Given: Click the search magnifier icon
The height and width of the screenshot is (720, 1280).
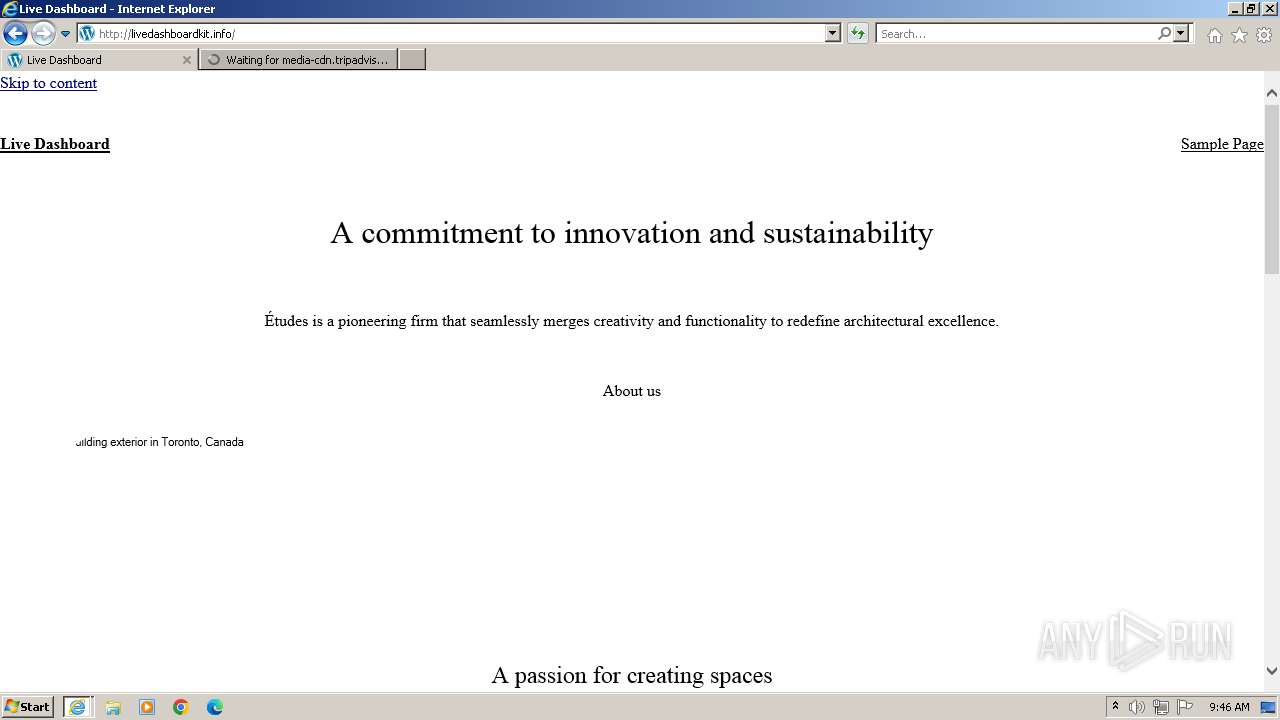Looking at the screenshot, I should point(1164,33).
